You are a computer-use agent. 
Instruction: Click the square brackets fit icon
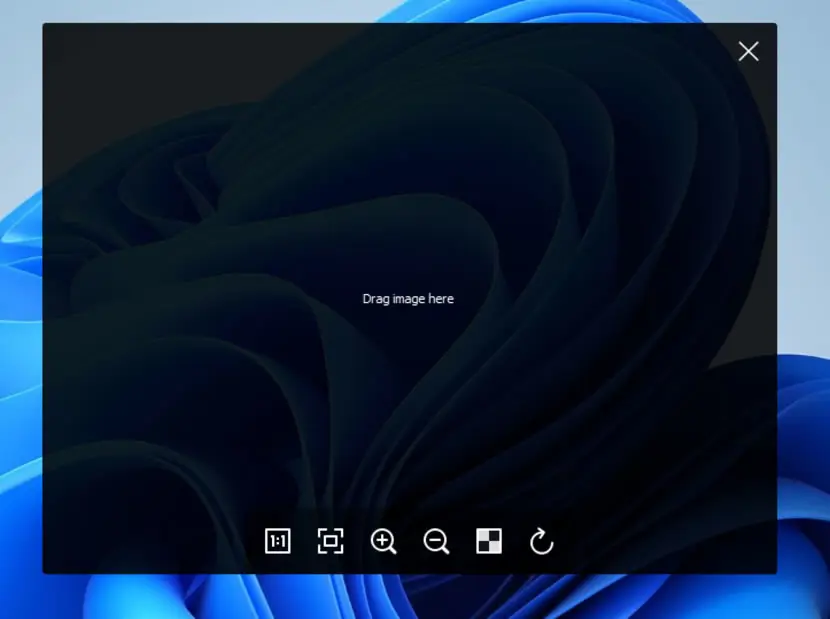tap(330, 541)
